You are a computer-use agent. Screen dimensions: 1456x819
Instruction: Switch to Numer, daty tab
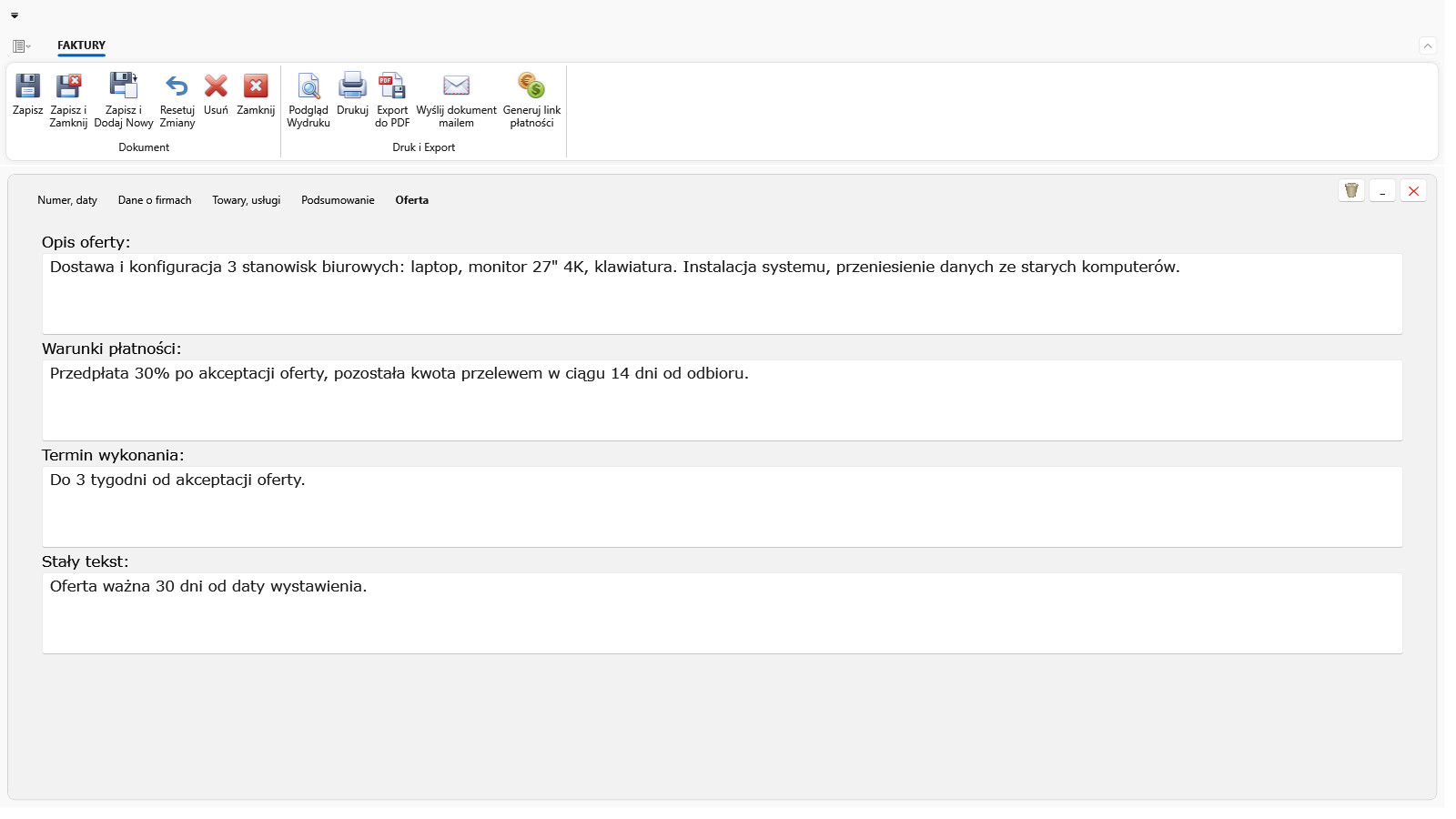click(x=67, y=200)
